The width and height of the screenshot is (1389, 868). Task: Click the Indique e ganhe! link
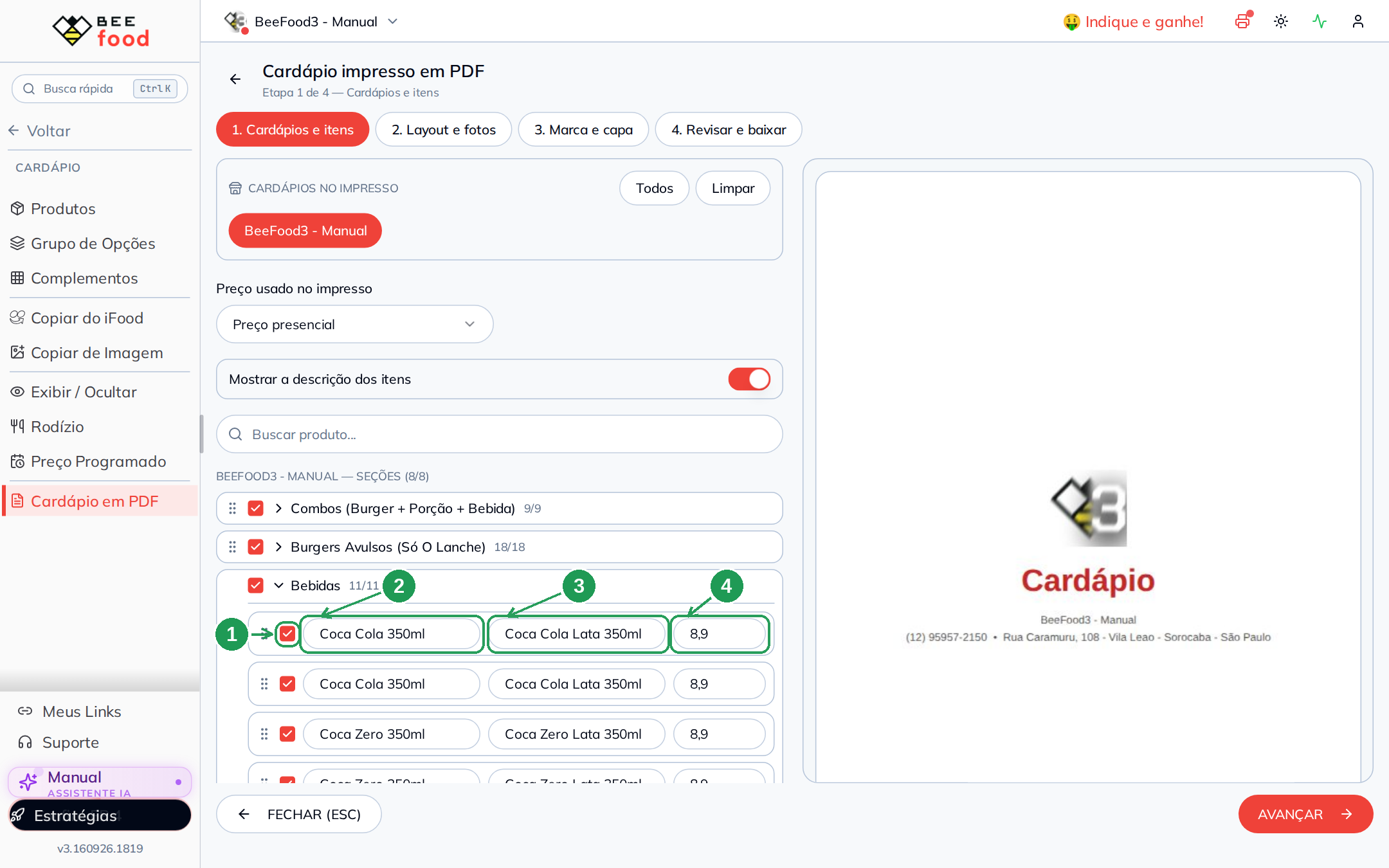click(1133, 21)
